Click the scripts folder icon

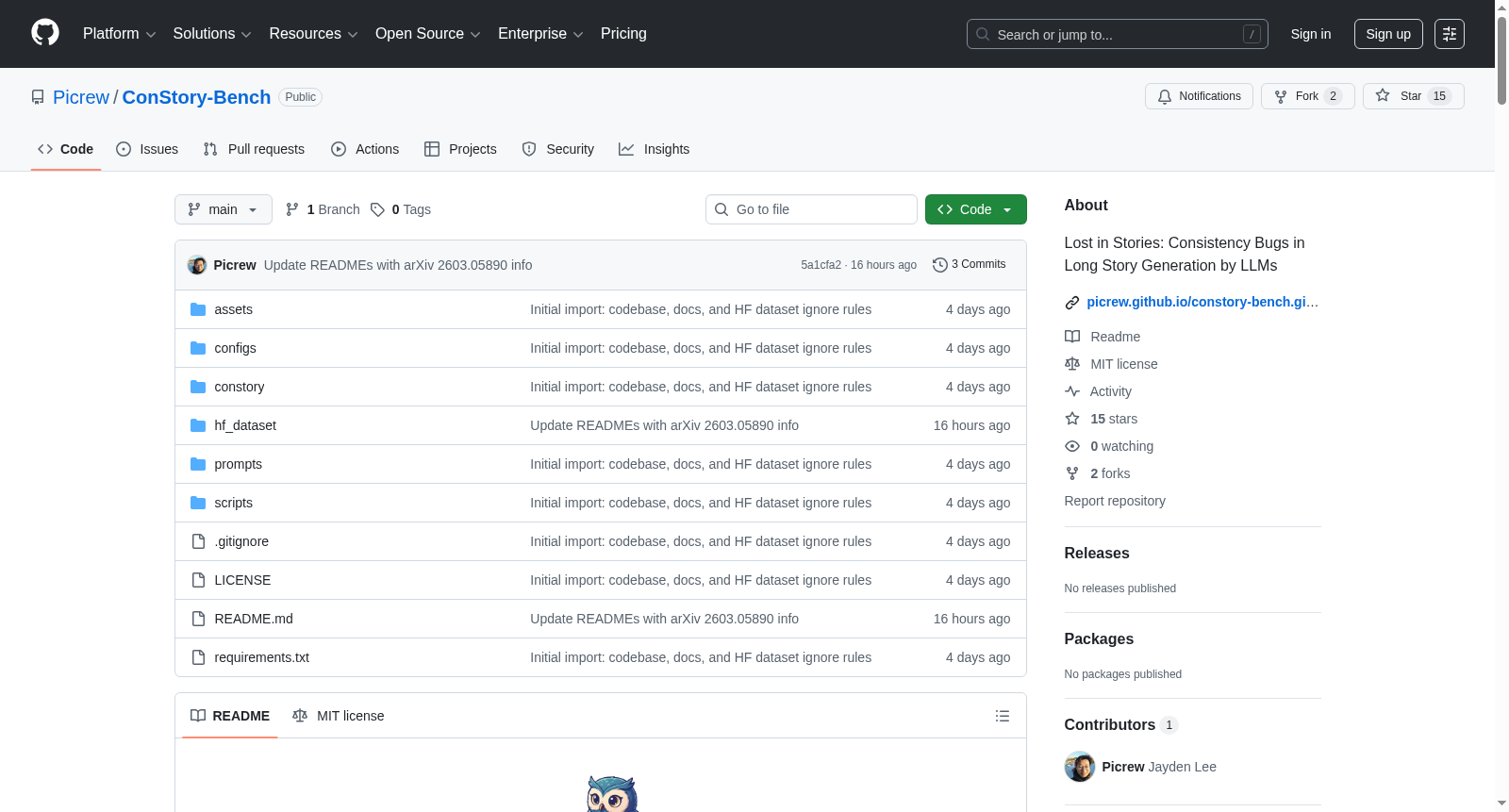click(198, 503)
